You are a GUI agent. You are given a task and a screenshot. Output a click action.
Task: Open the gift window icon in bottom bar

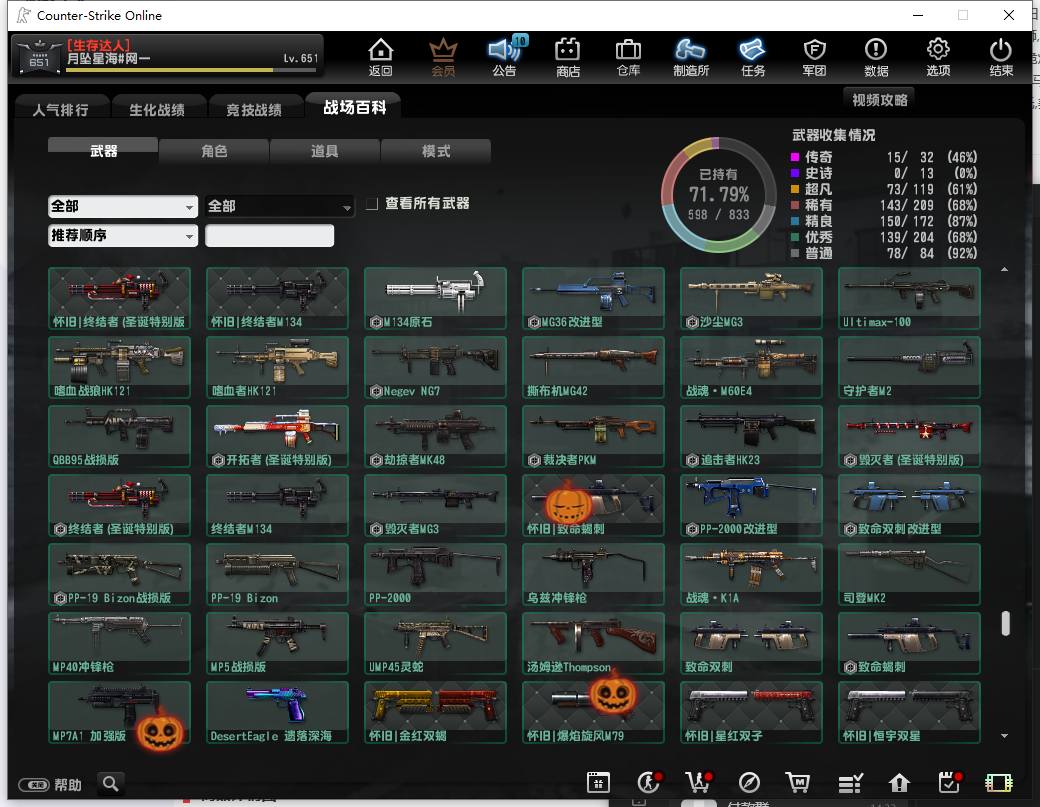pyautogui.click(x=598, y=782)
